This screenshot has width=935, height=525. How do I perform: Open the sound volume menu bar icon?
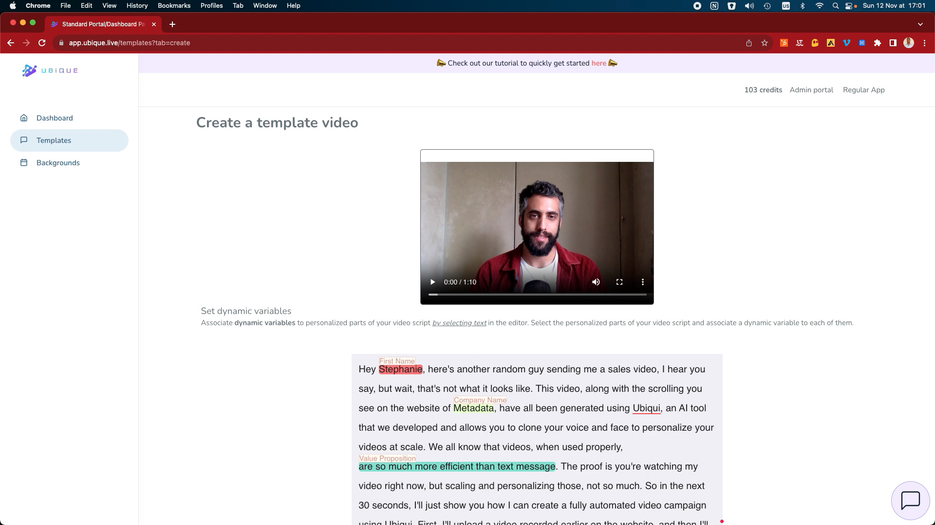(x=749, y=5)
